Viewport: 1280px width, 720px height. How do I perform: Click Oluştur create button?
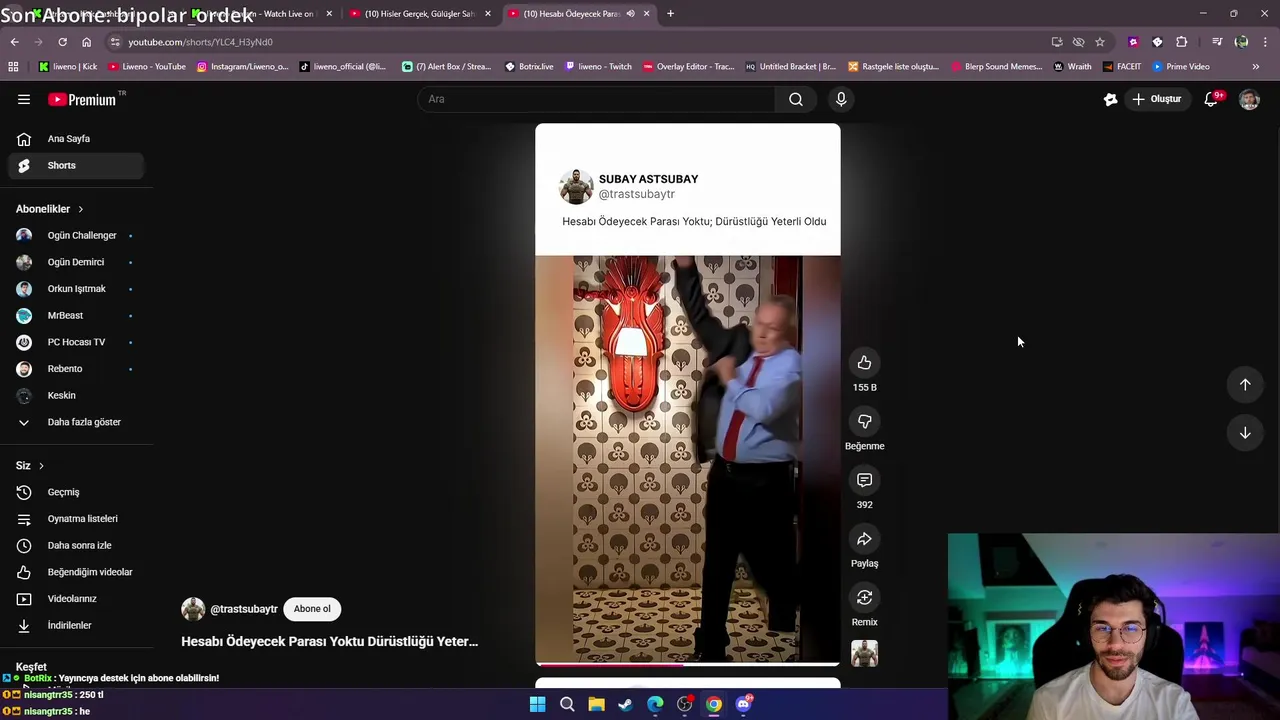(1157, 99)
